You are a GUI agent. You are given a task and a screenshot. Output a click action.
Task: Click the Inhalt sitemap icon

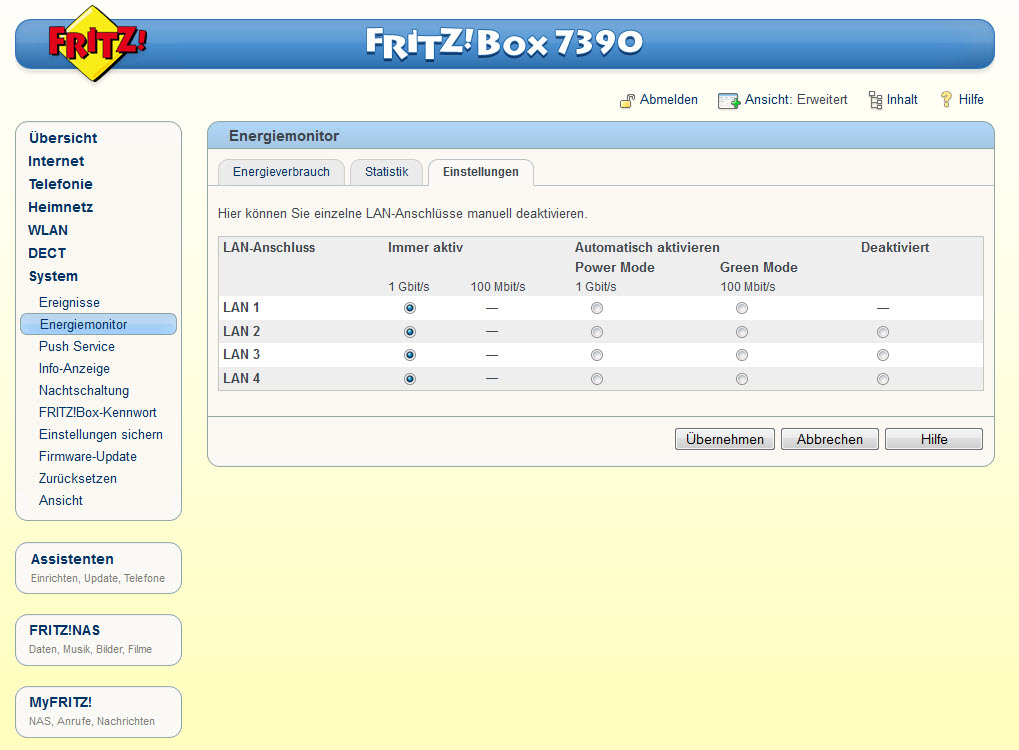(875, 100)
